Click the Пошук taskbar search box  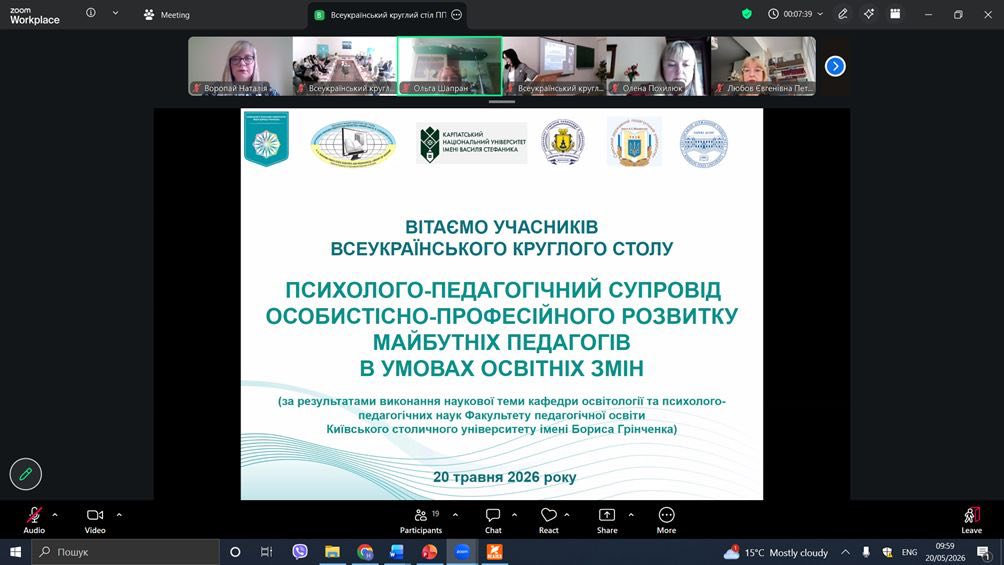(126, 552)
